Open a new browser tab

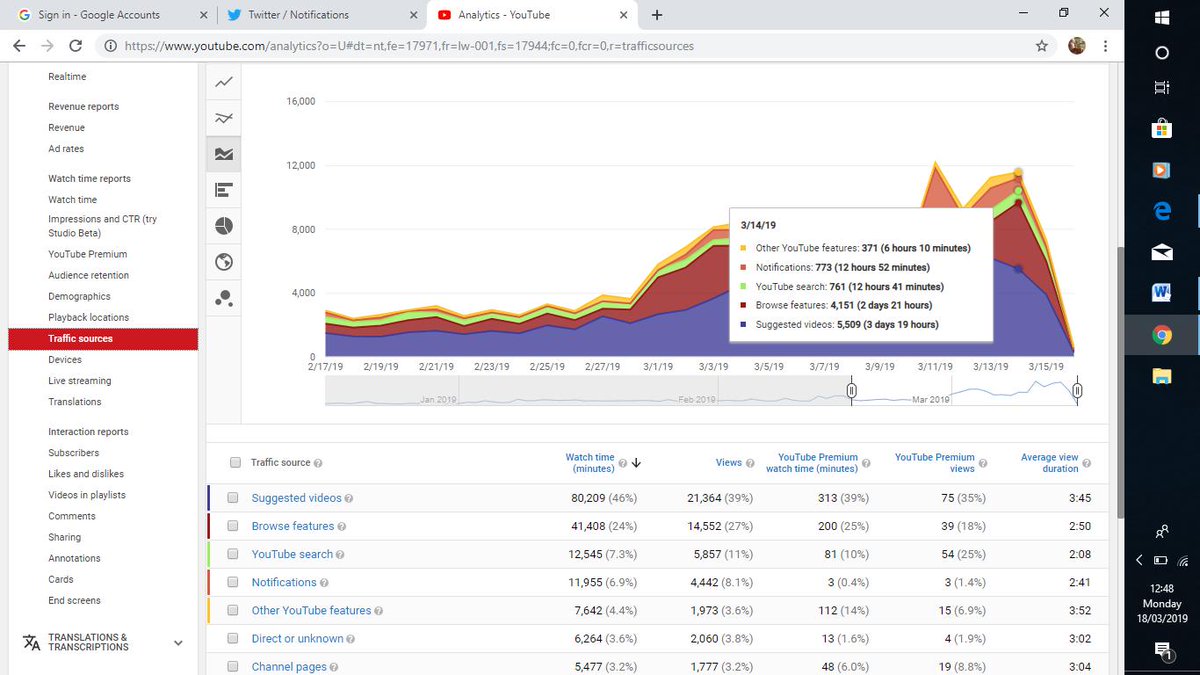(657, 15)
